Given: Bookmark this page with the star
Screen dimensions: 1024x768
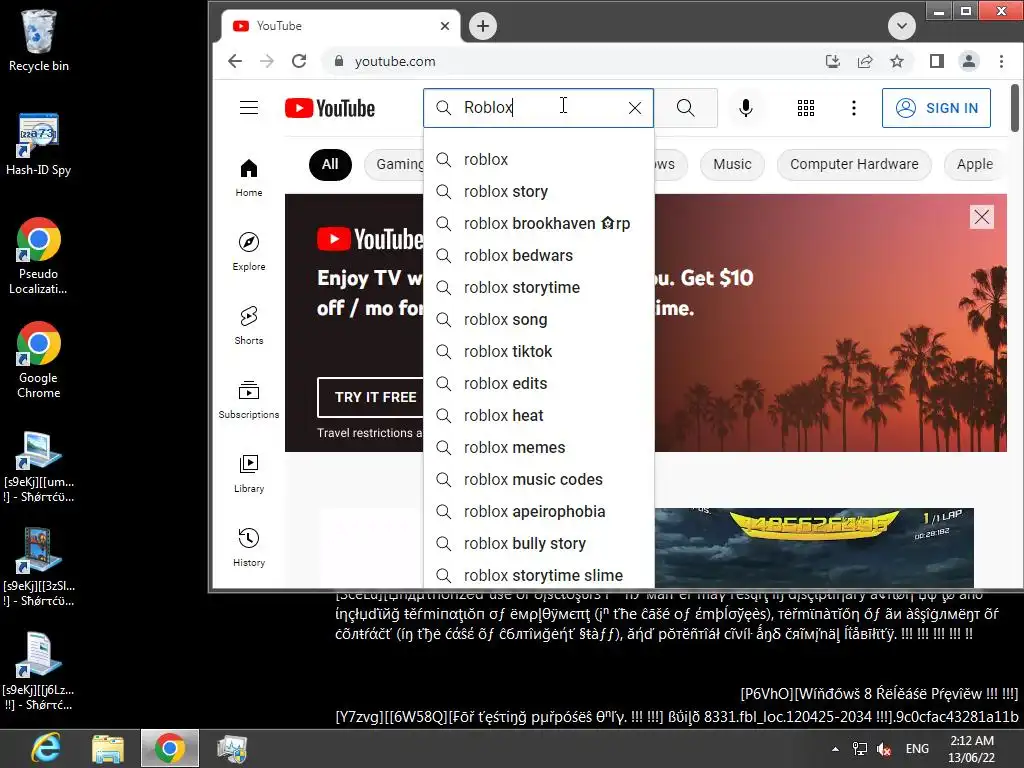Looking at the screenshot, I should [897, 61].
